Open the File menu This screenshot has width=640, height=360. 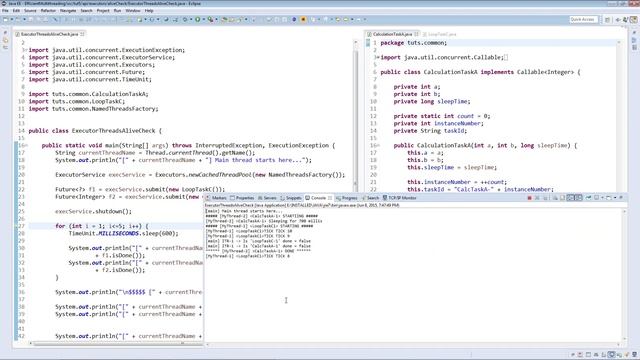[x=5, y=11]
